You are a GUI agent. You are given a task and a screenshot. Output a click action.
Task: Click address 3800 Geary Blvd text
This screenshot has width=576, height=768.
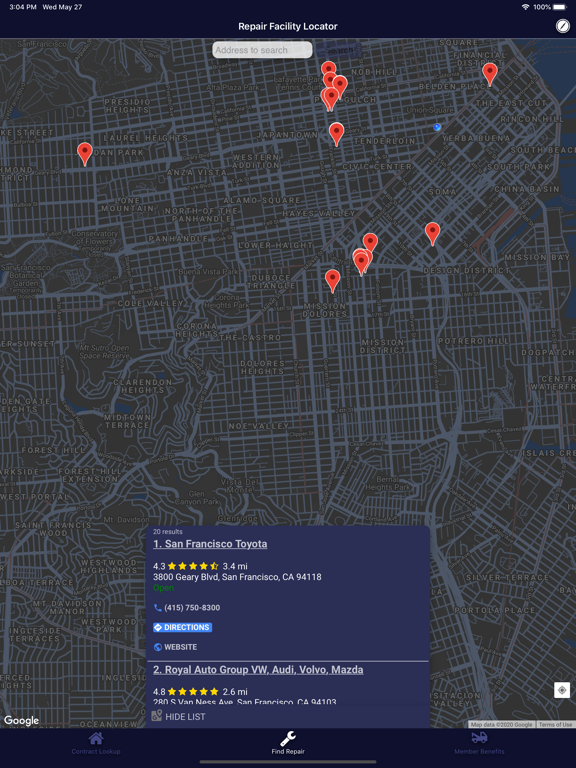(x=237, y=577)
